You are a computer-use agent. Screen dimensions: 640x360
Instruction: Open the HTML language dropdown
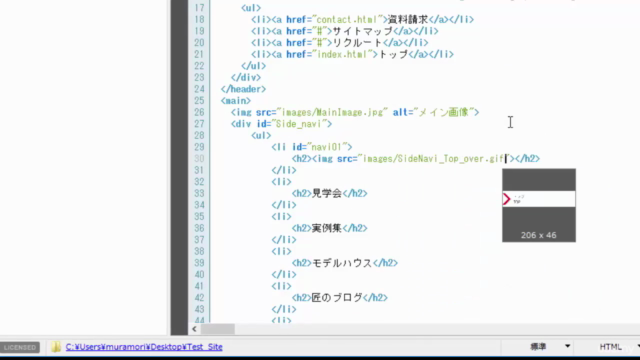click(x=618, y=347)
